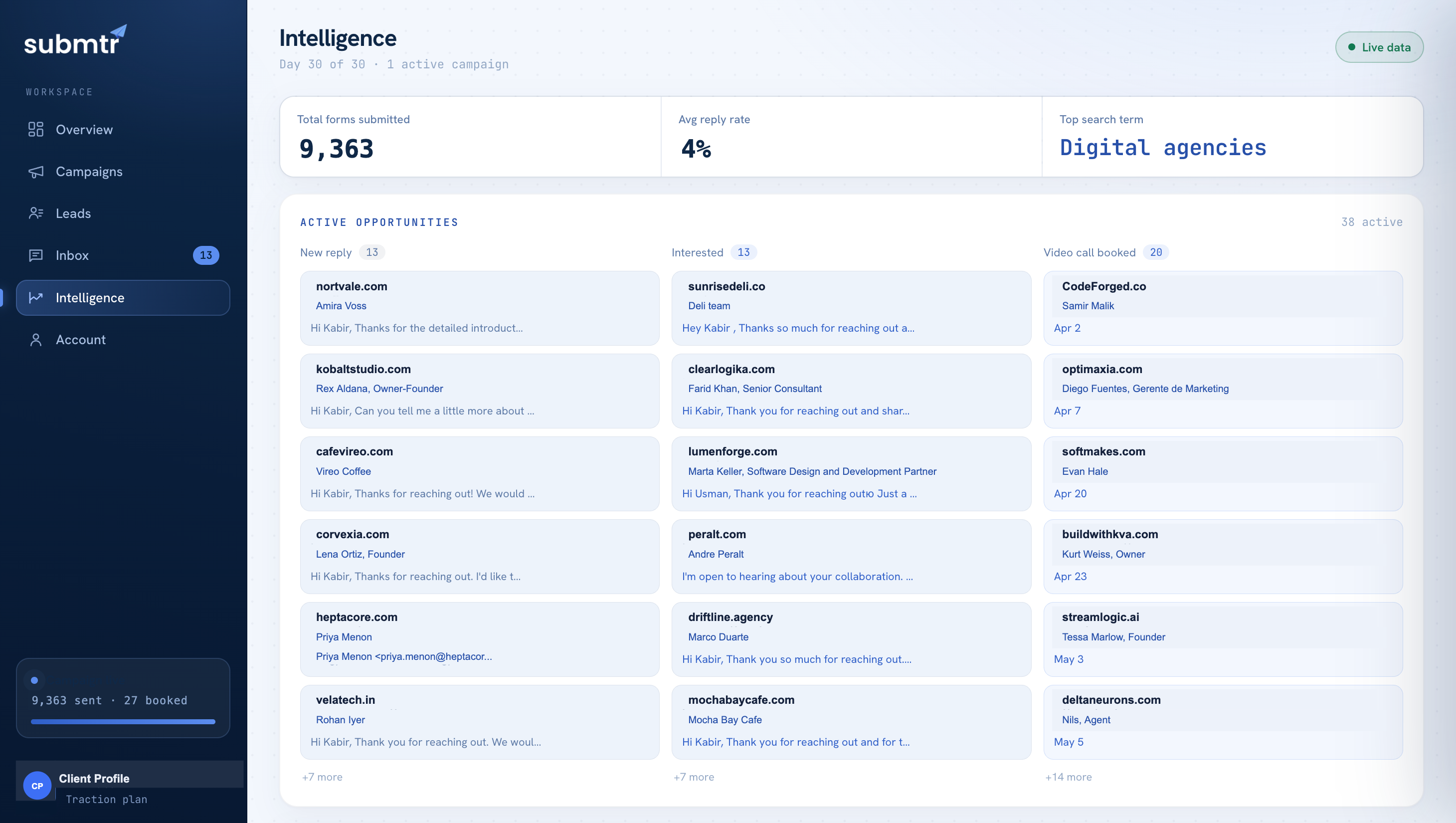Click the Campaigns megaphone icon
Screen dimensions: 1456x823
[35, 171]
